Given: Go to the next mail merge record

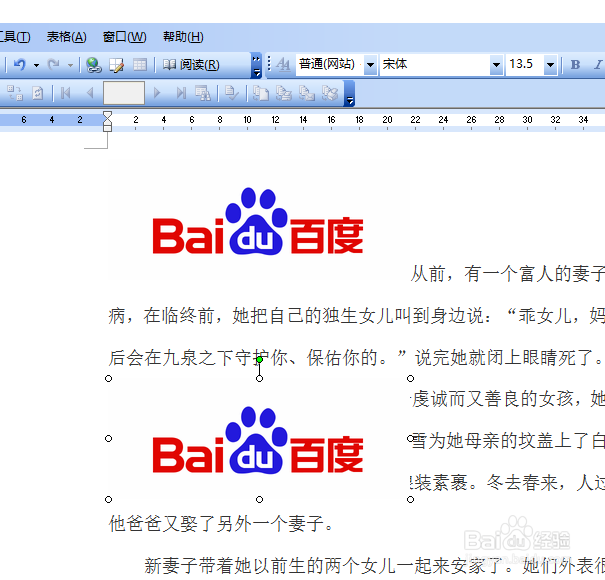Looking at the screenshot, I should (157, 93).
